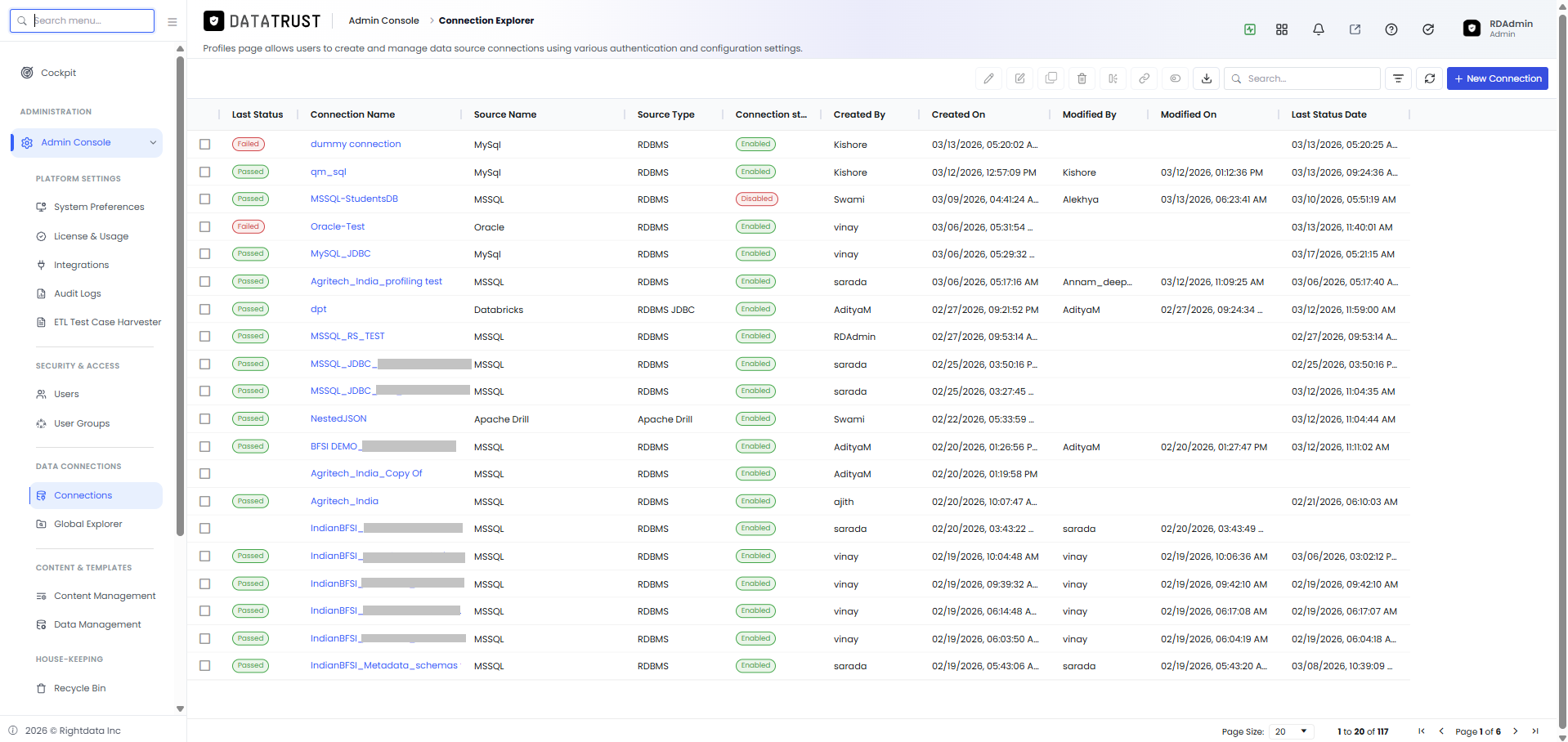Open the help question mark icon

click(1391, 29)
